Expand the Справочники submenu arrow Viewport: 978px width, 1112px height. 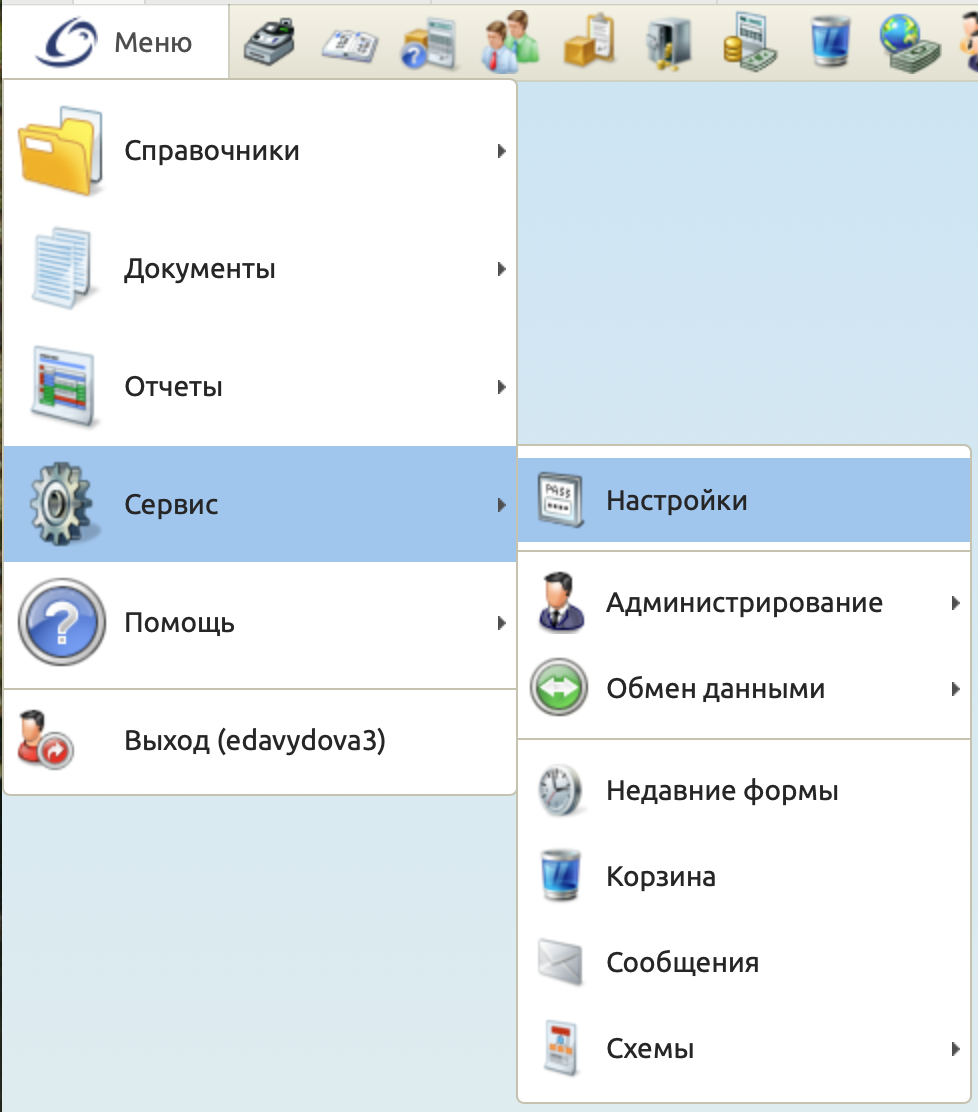point(502,152)
